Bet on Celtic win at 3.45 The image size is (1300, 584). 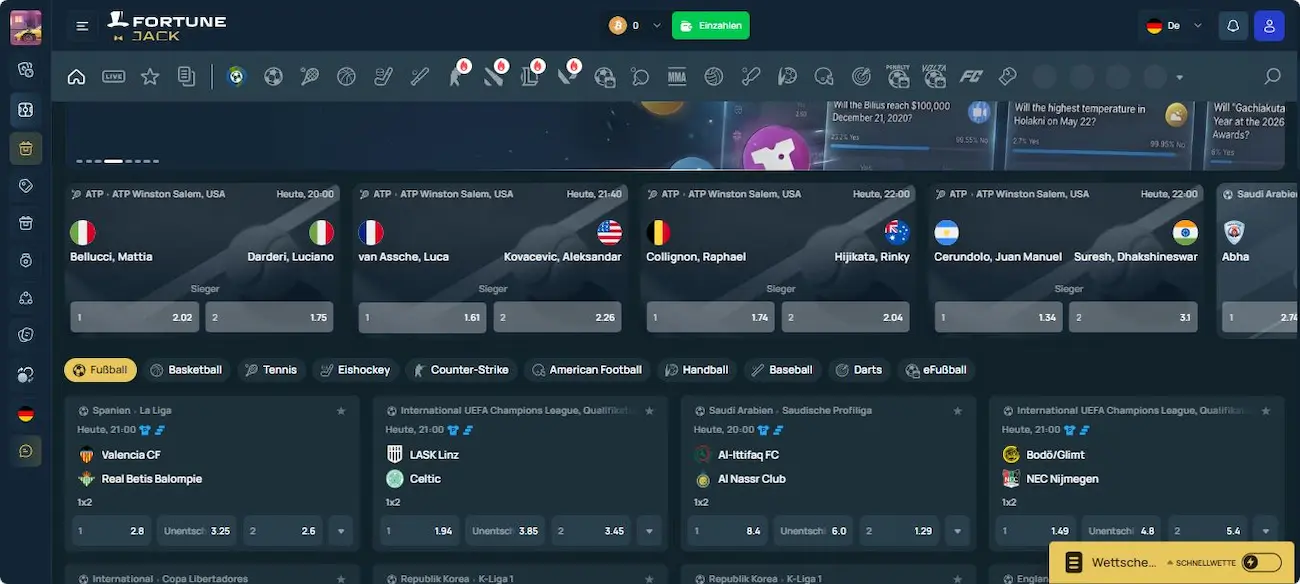pyautogui.click(x=590, y=531)
